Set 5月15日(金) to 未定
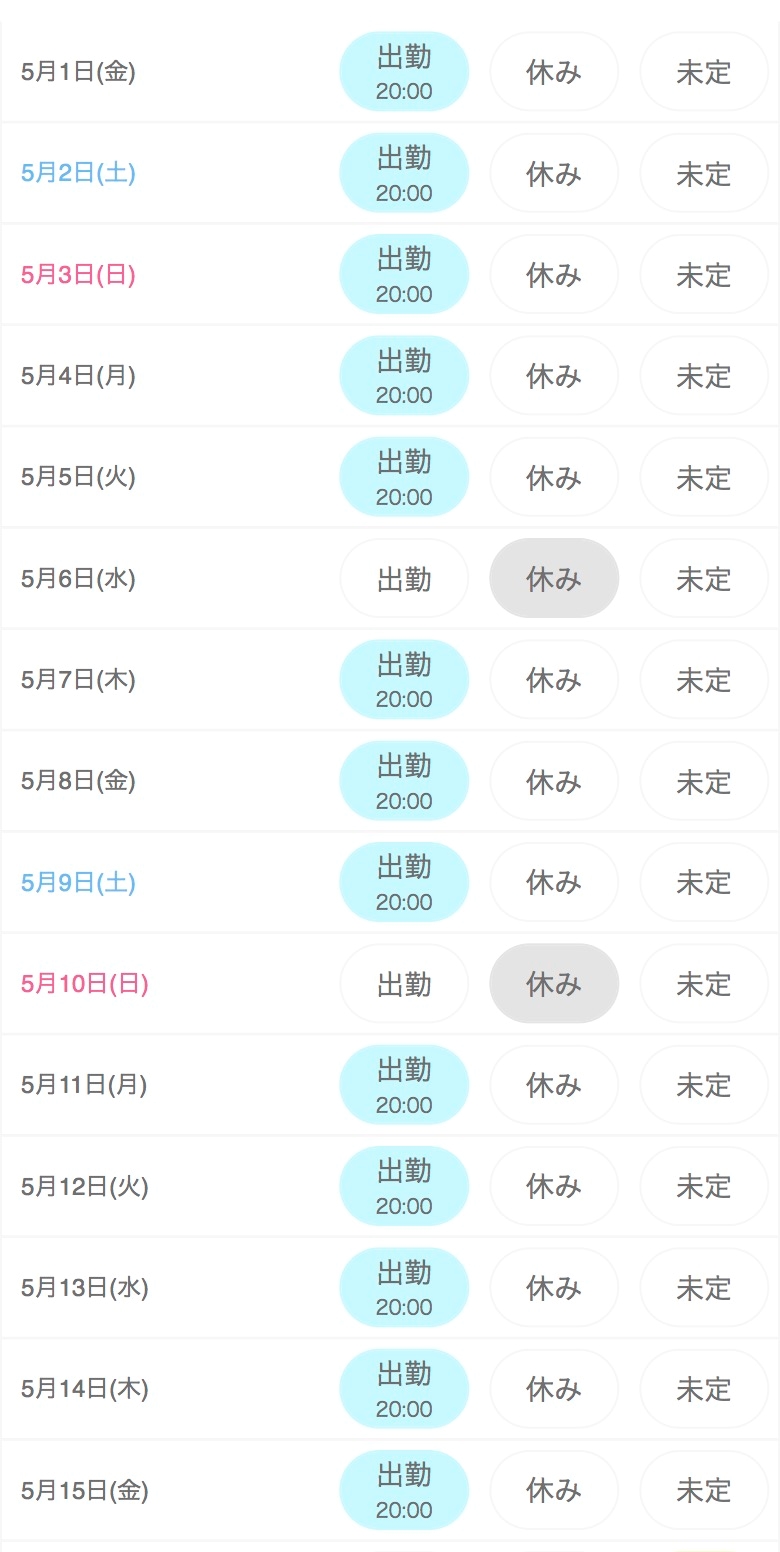 (704, 1490)
